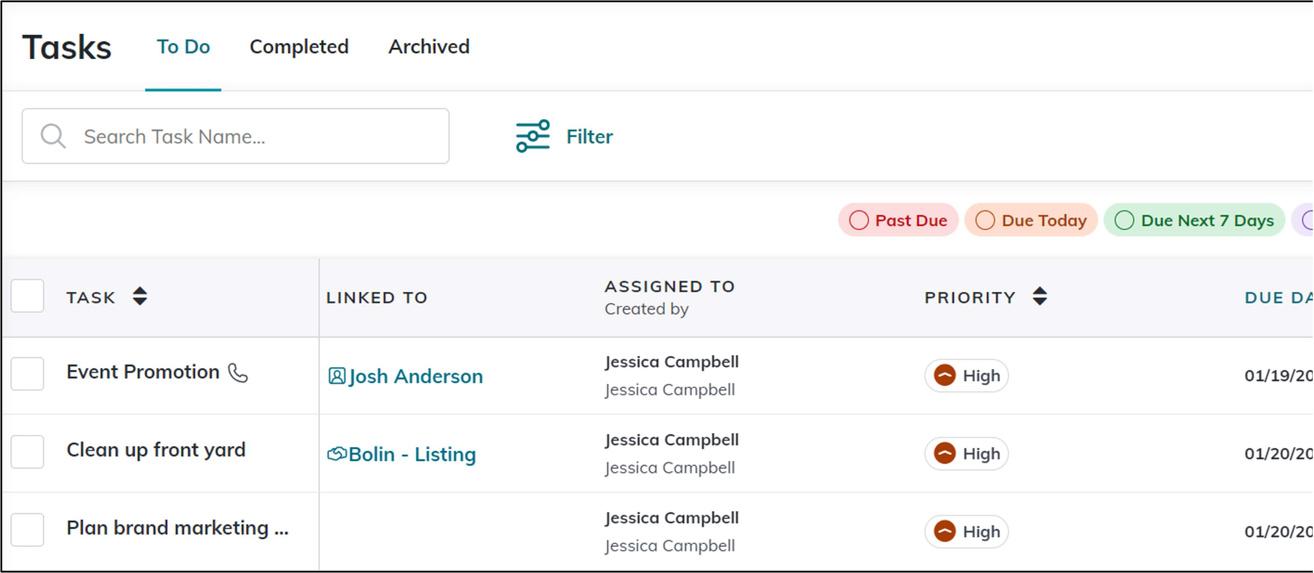This screenshot has height=573, width=1314.
Task: Click the High priority icon for Plan brand marketing
Action: coord(945,531)
